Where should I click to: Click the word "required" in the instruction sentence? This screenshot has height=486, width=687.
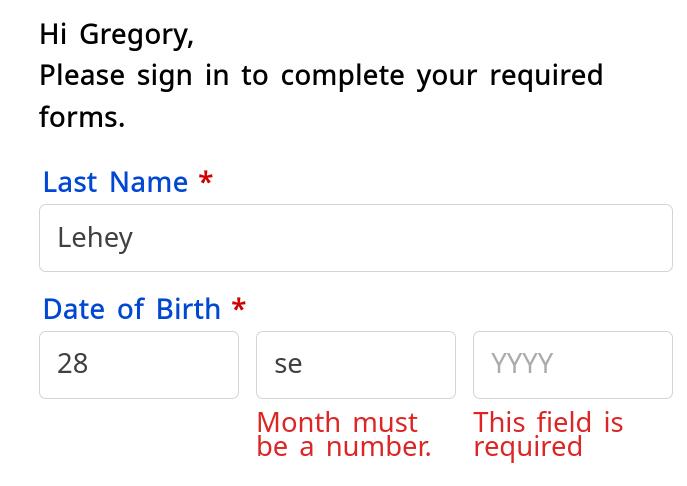click(546, 77)
